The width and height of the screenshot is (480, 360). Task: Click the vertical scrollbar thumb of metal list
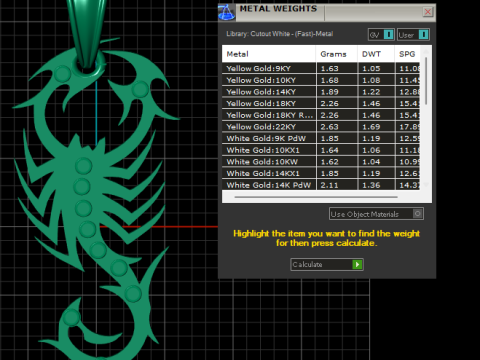[426, 81]
